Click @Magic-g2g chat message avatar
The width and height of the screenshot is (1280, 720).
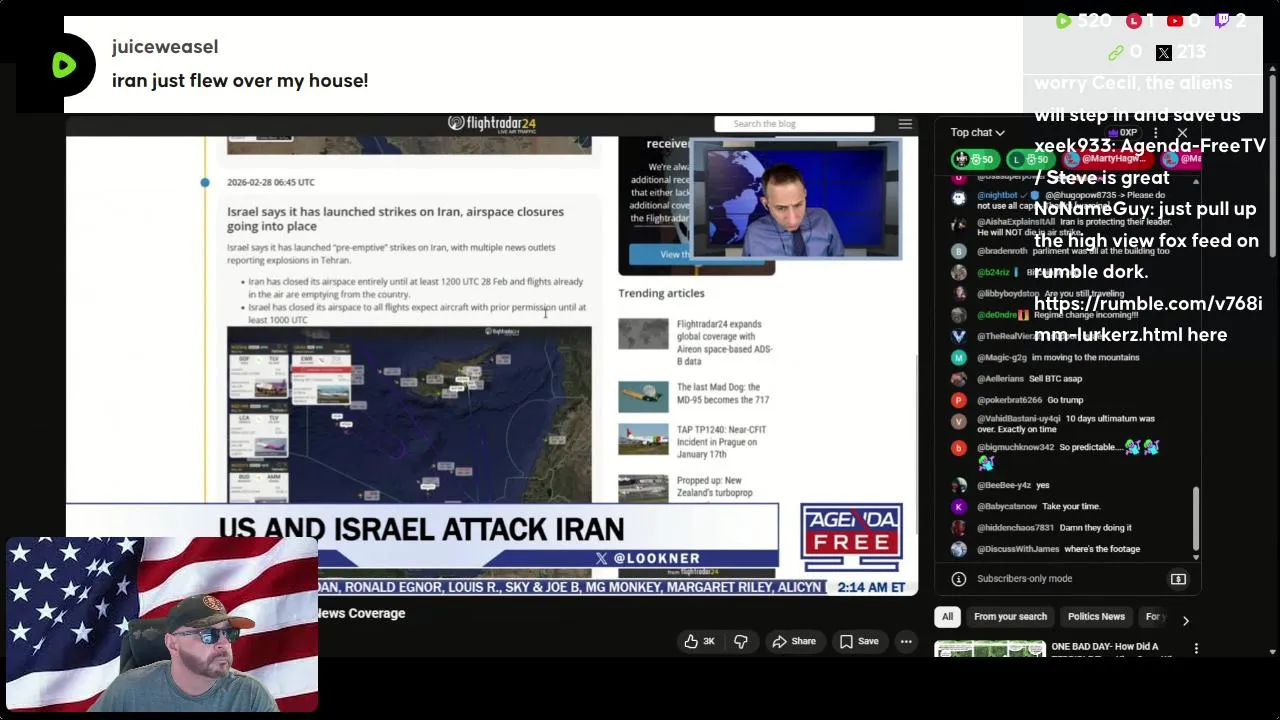(x=958, y=357)
